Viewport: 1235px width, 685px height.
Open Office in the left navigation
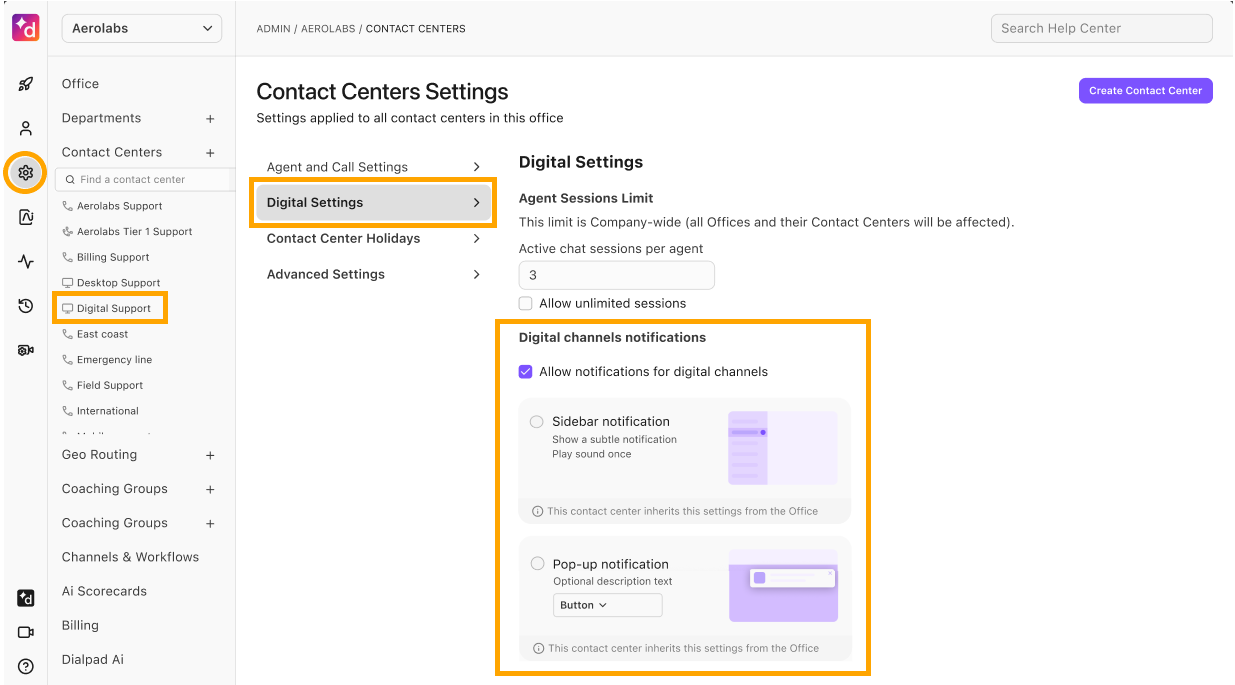click(x=80, y=84)
